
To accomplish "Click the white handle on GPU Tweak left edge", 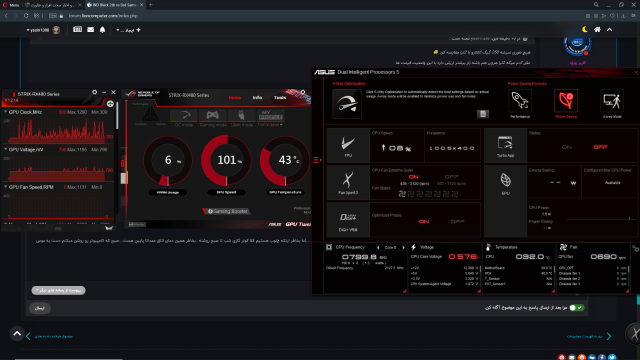I will [124, 178].
